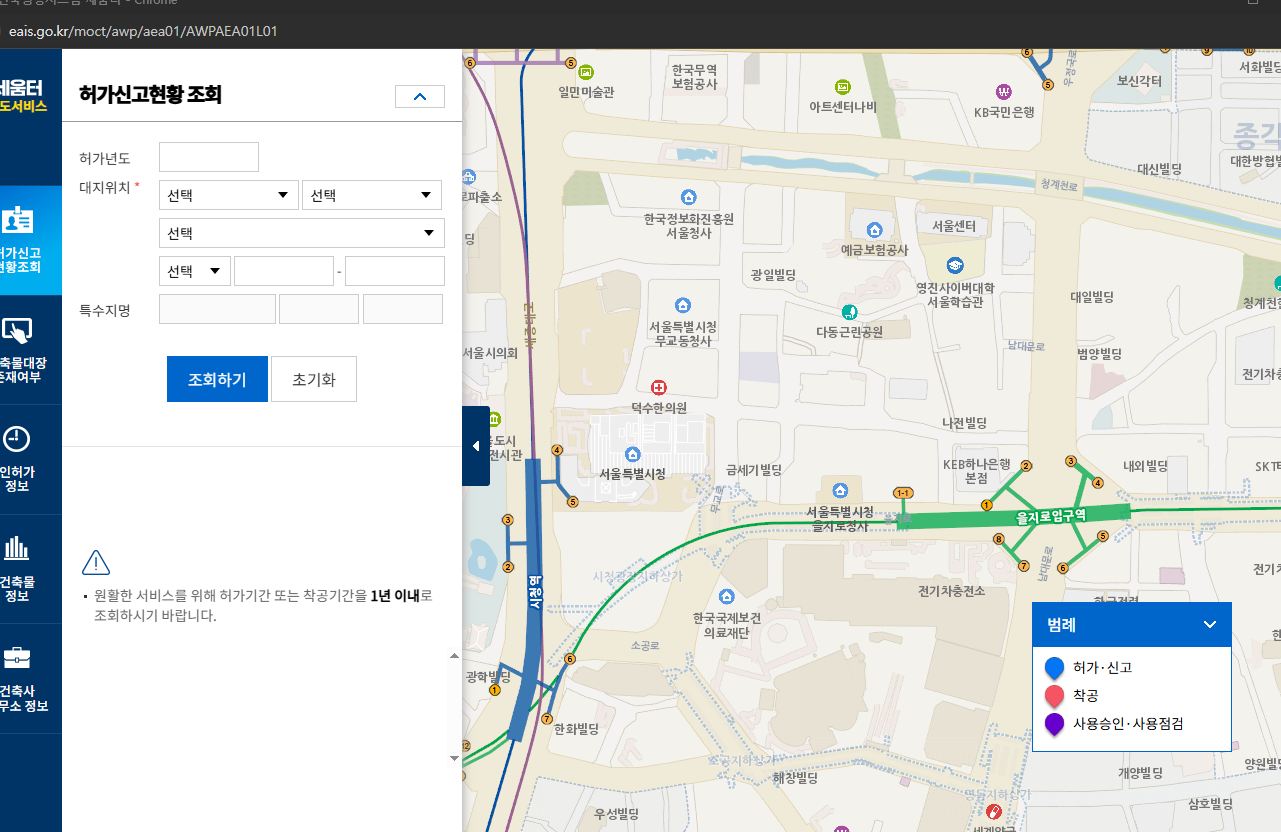This screenshot has width=1281, height=832.
Task: Click the 세움터 logo
Action: (22, 95)
